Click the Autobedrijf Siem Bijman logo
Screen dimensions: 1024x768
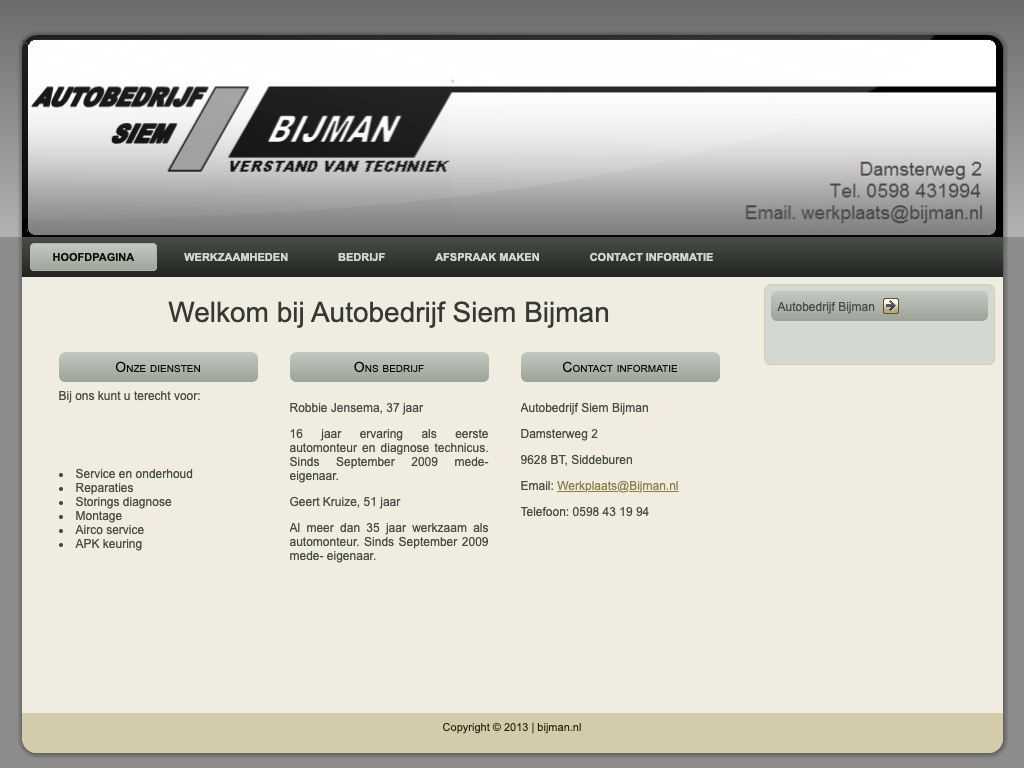(240, 131)
